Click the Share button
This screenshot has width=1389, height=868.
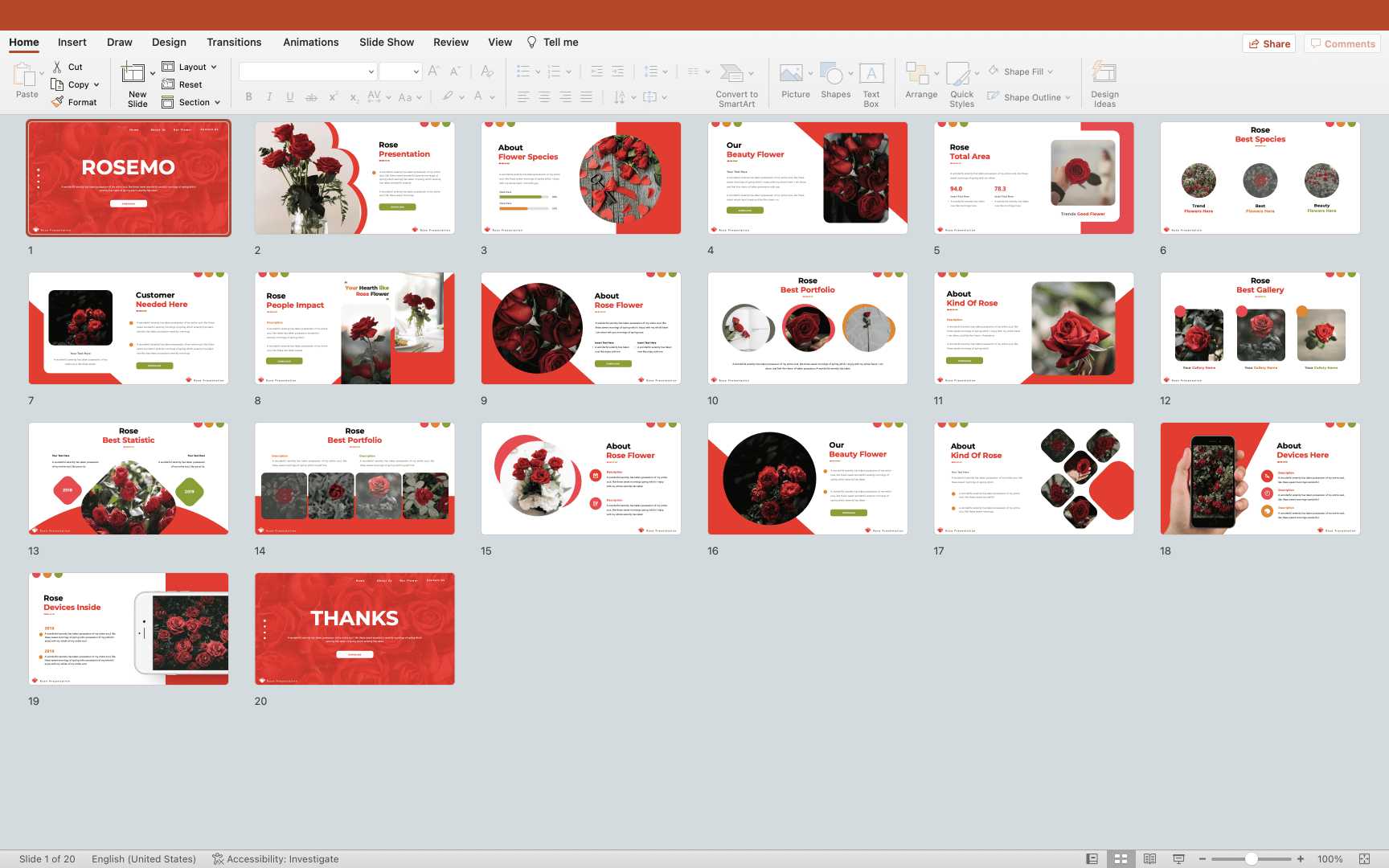[1269, 43]
